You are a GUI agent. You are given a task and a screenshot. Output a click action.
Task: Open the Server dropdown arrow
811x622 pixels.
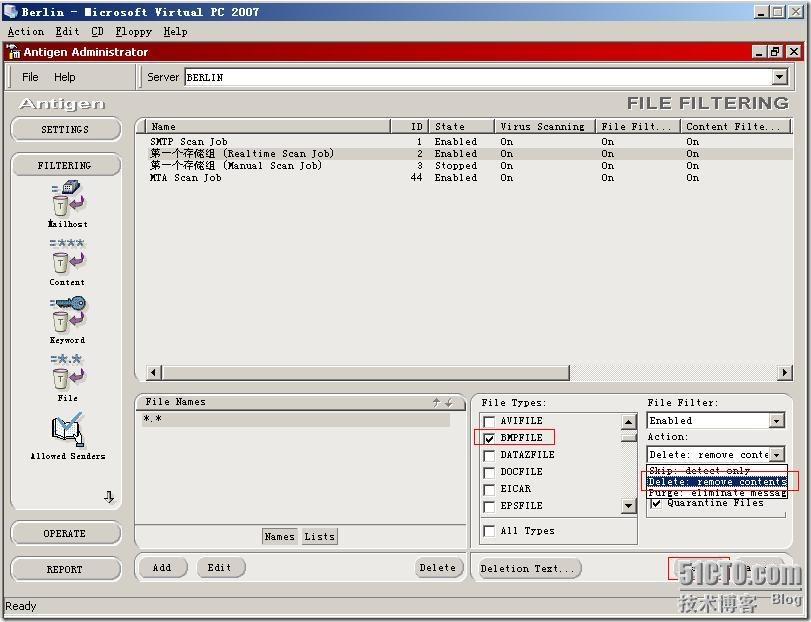point(779,78)
